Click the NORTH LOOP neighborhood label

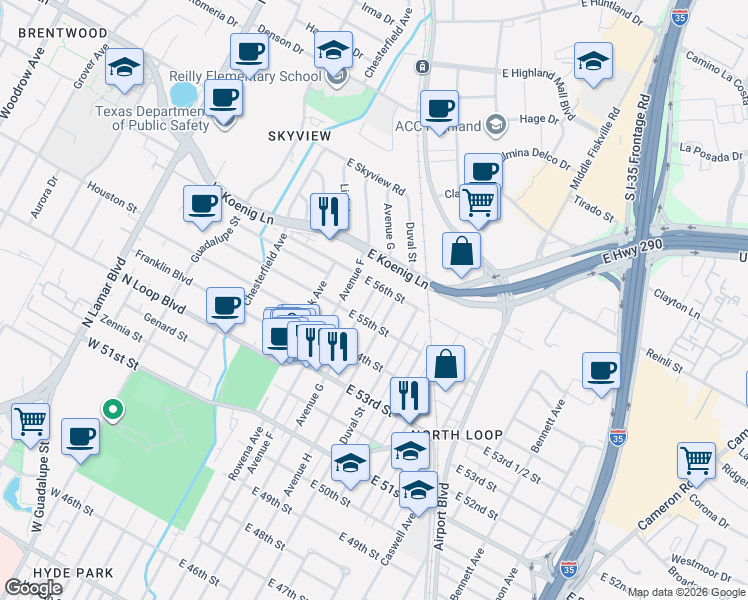(x=457, y=435)
